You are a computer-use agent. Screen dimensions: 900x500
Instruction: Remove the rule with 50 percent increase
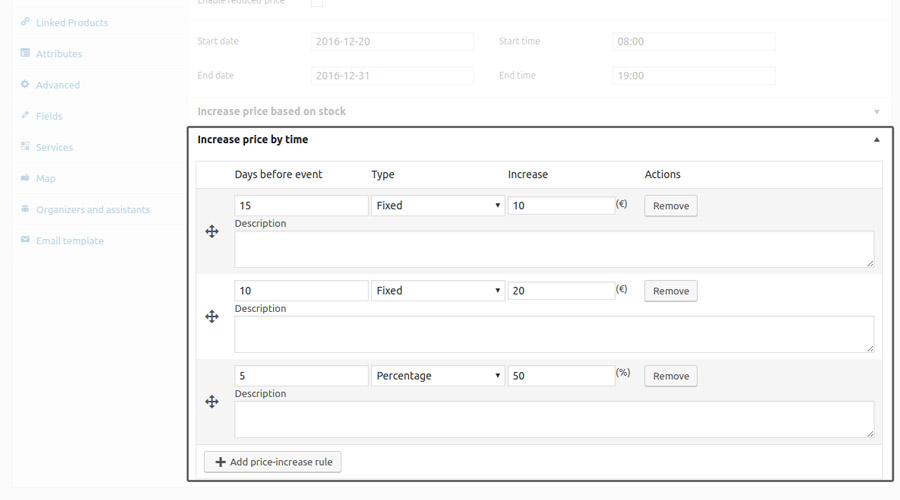(x=670, y=376)
